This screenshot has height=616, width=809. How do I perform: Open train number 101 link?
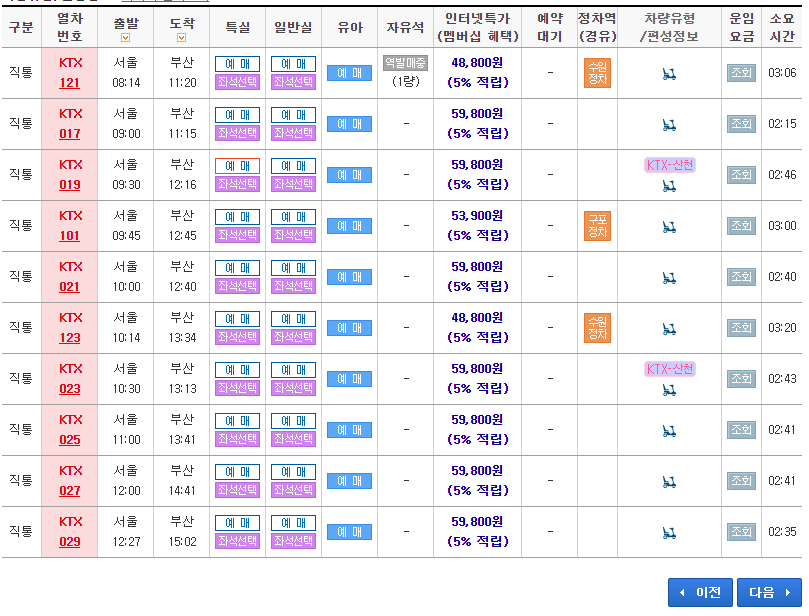pyautogui.click(x=70, y=236)
